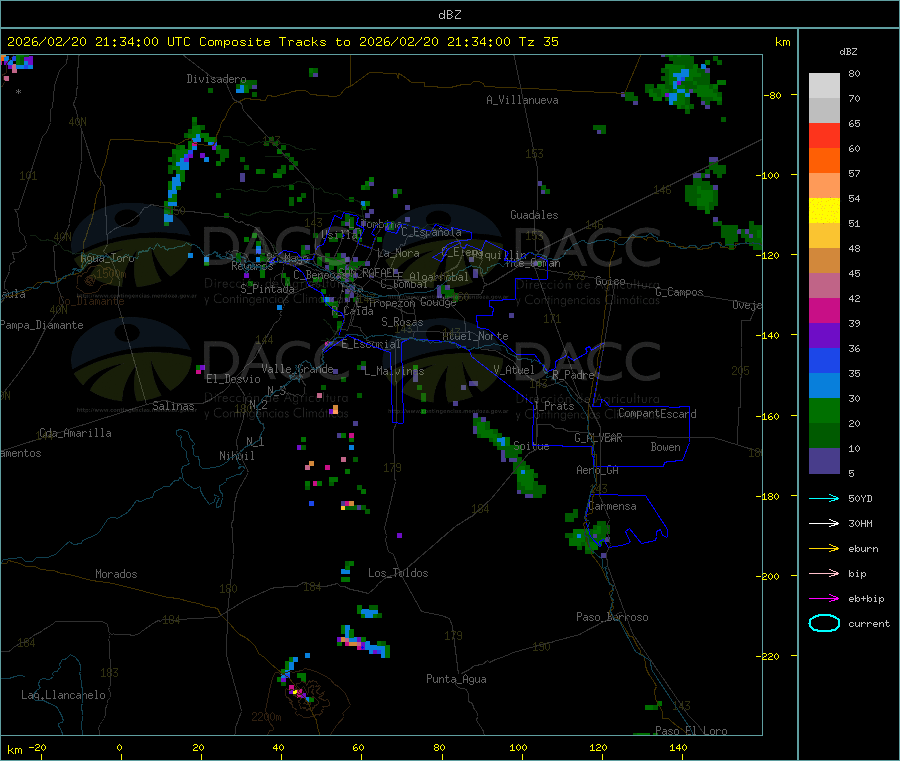Click the 50YD legend label
Screen dimensions: 900x761
860,498
